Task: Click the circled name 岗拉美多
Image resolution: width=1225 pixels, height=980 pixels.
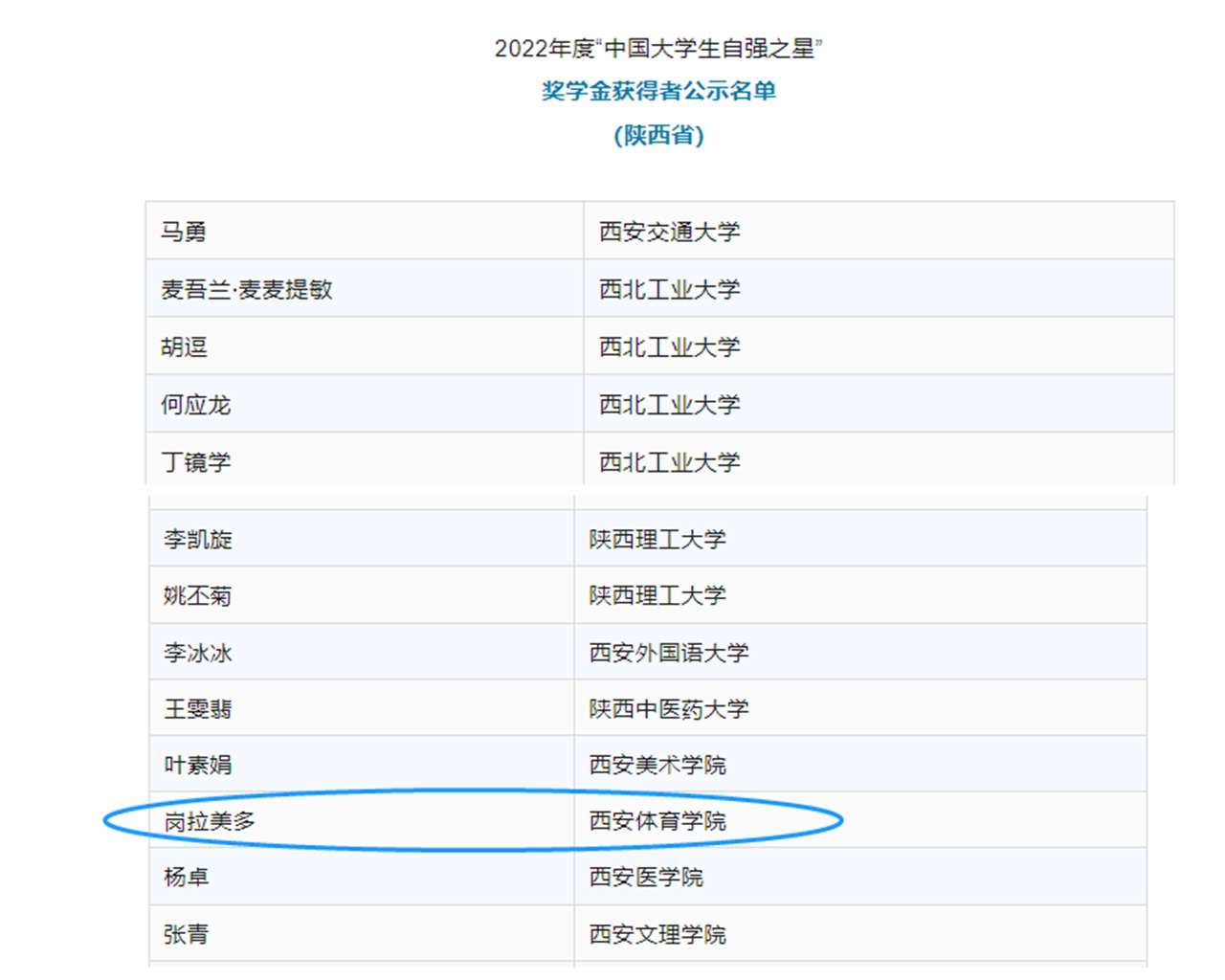Action: coord(209,821)
